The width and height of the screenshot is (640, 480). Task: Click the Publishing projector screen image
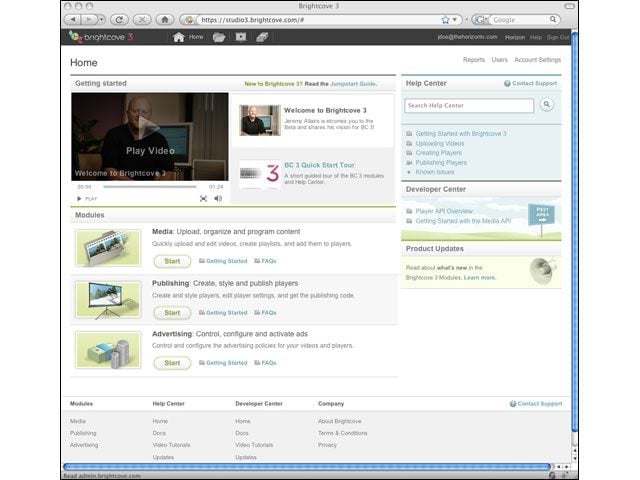tap(108, 300)
